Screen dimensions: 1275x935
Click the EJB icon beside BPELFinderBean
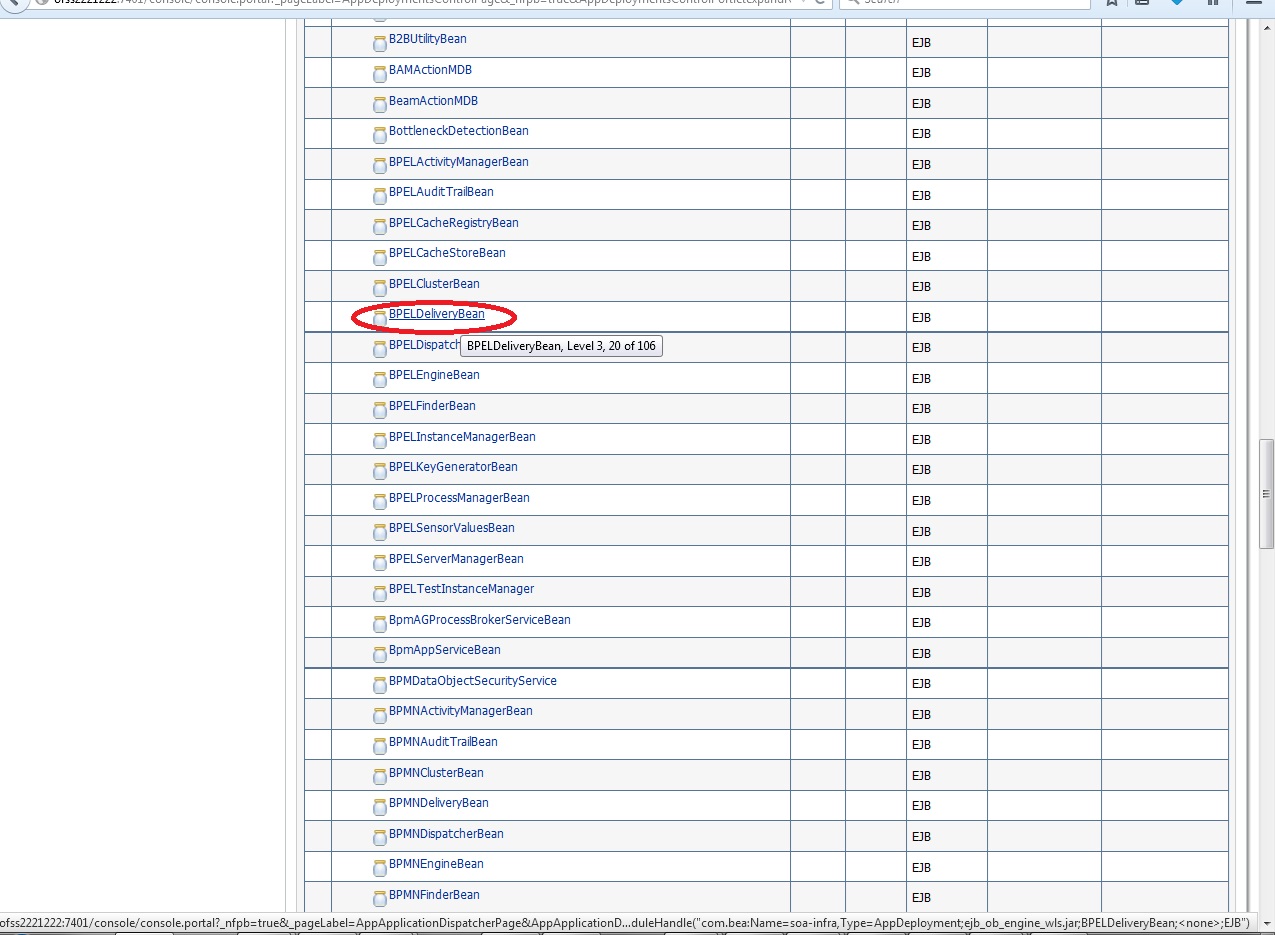pyautogui.click(x=380, y=410)
